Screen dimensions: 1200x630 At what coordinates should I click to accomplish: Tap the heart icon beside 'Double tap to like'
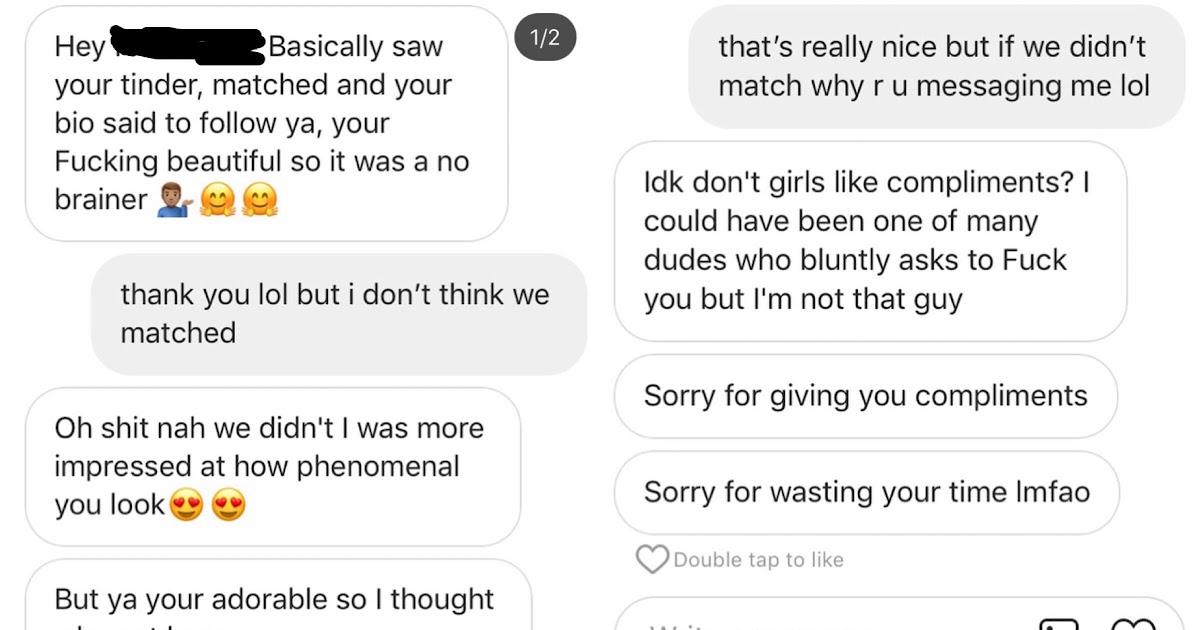652,560
